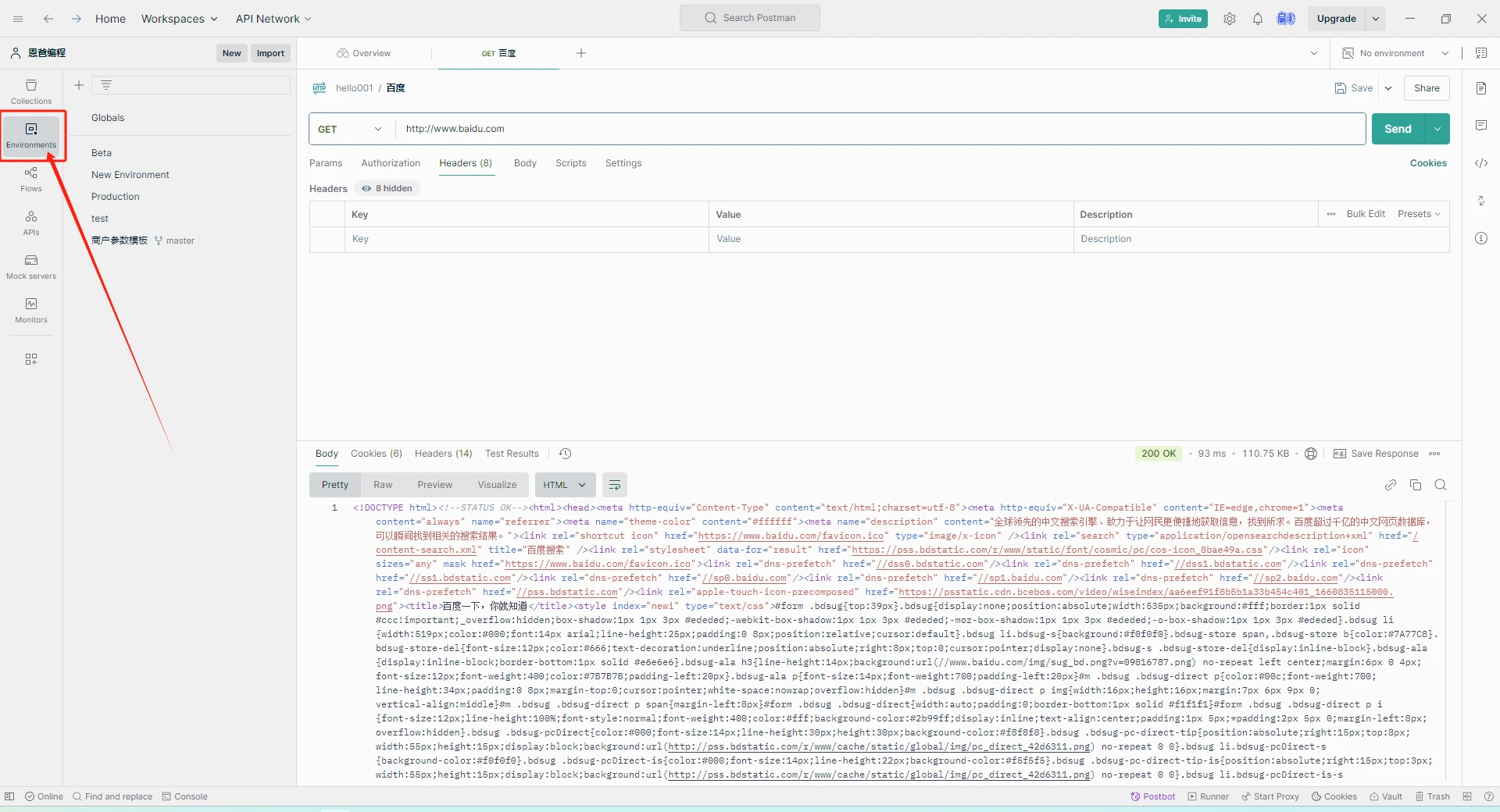Open Postbot from the status bar

[x=1153, y=796]
